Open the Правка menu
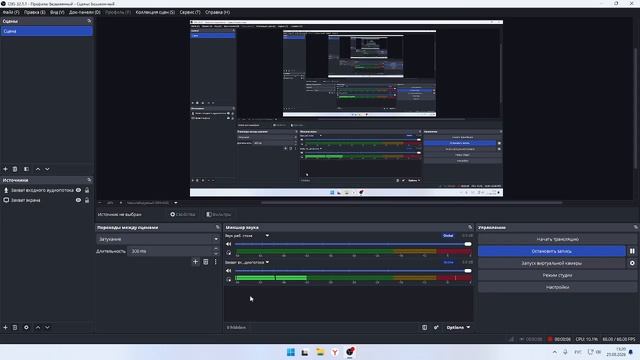The height and width of the screenshot is (360, 640). pyautogui.click(x=34, y=12)
